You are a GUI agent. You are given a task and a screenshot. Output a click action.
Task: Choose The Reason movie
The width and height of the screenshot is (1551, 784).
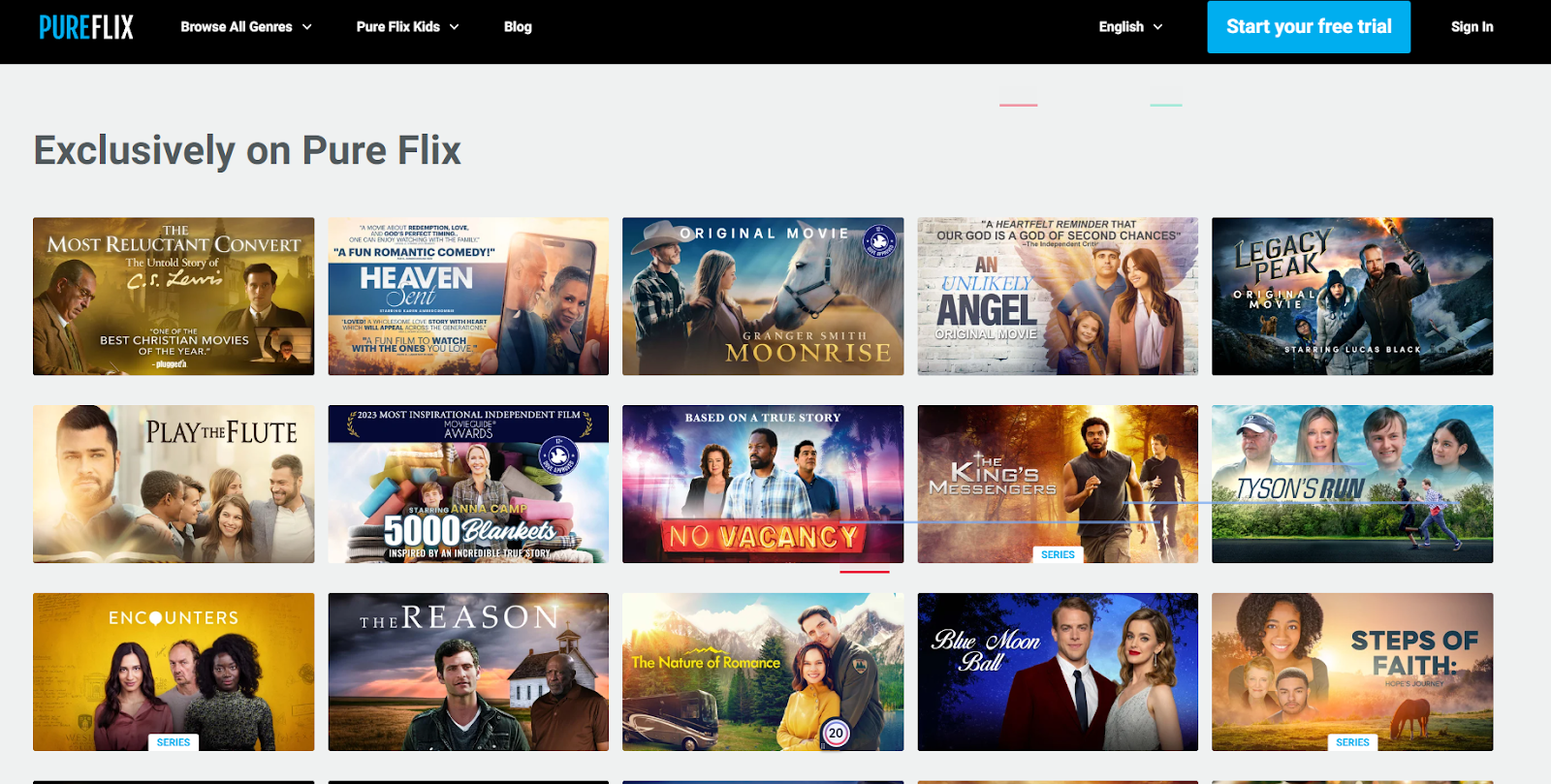point(468,673)
